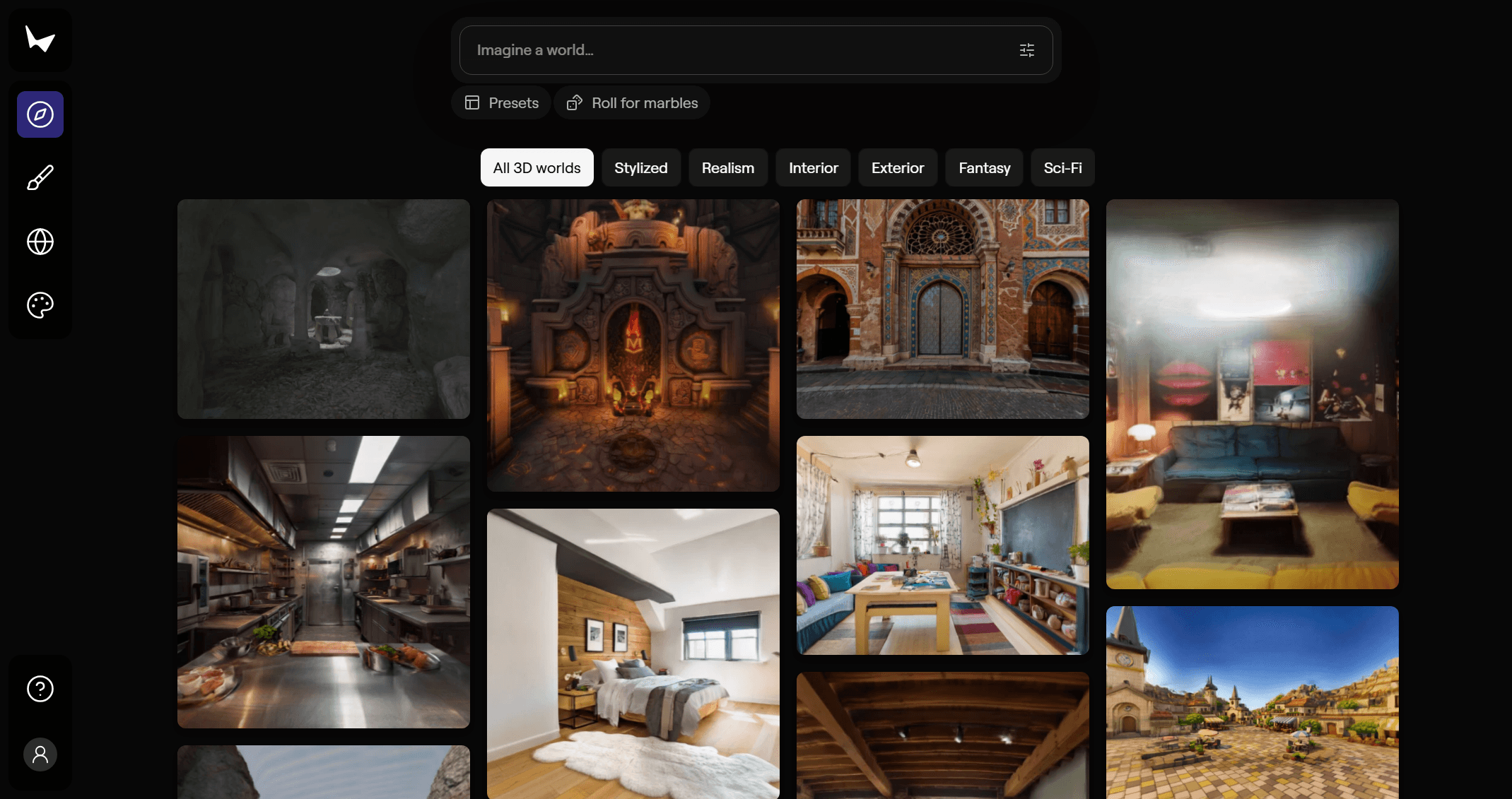Screen dimensions: 1512x799
Task: Select the Exterior filter tab
Action: coord(897,168)
